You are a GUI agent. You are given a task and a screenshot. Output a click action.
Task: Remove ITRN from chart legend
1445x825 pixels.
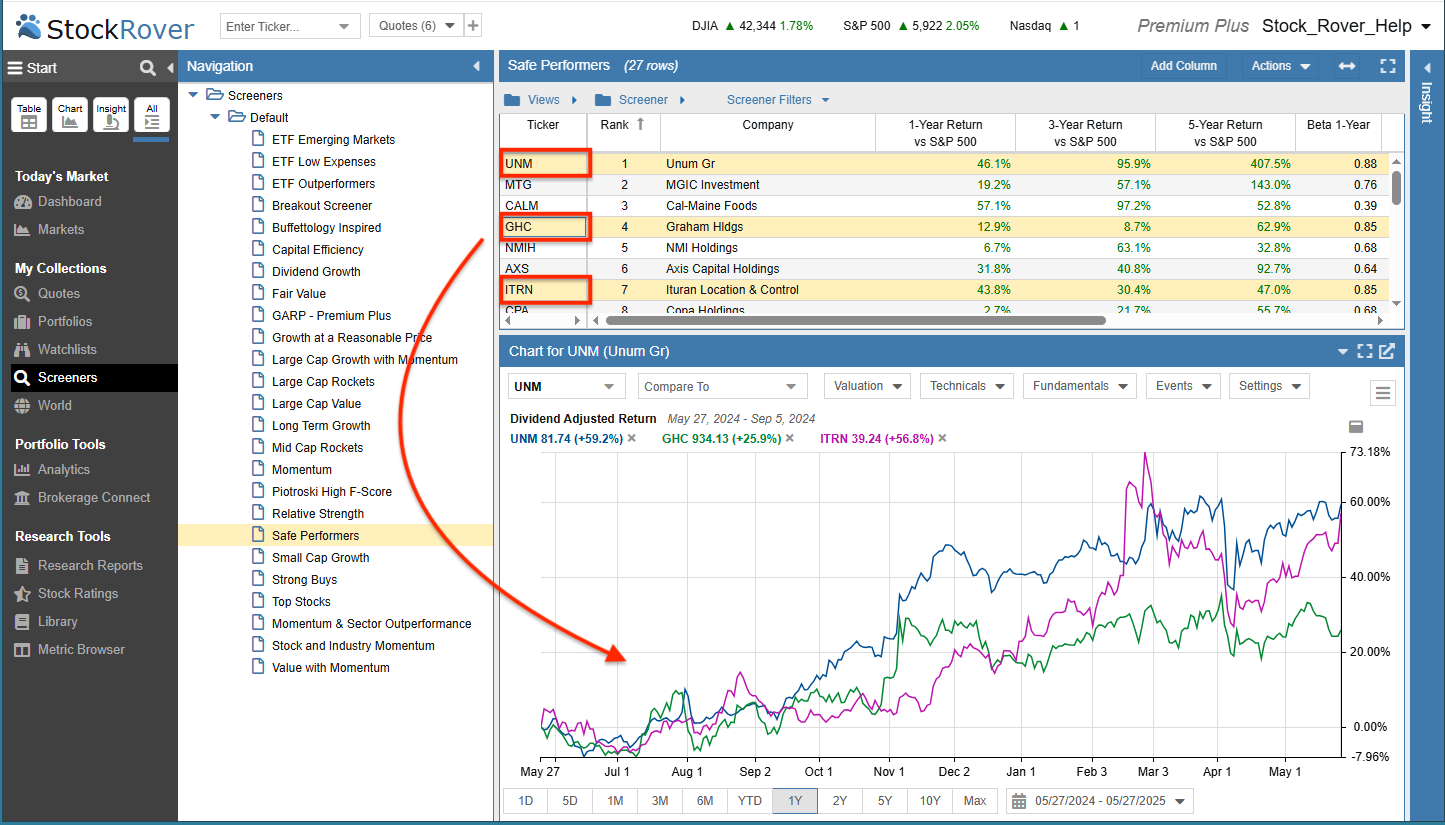tap(942, 438)
